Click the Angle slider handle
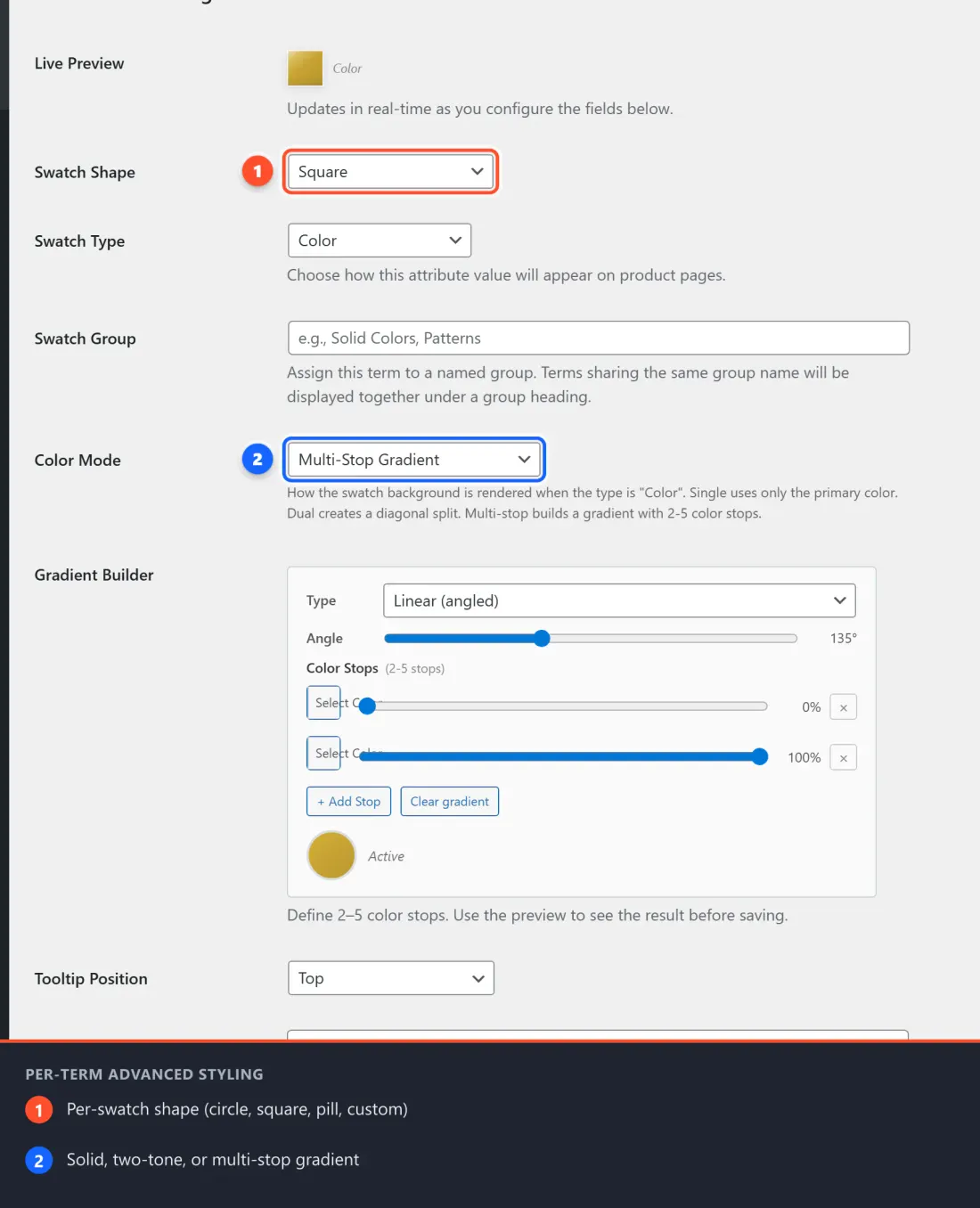This screenshot has width=980, height=1208. [x=542, y=638]
